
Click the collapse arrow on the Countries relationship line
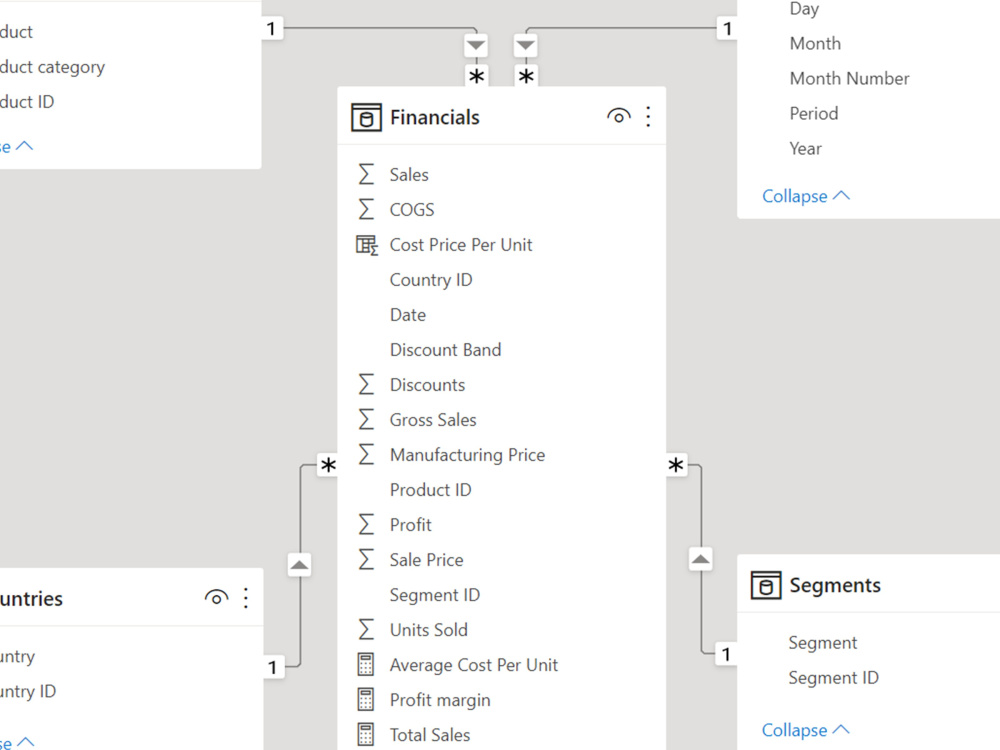[x=299, y=564]
